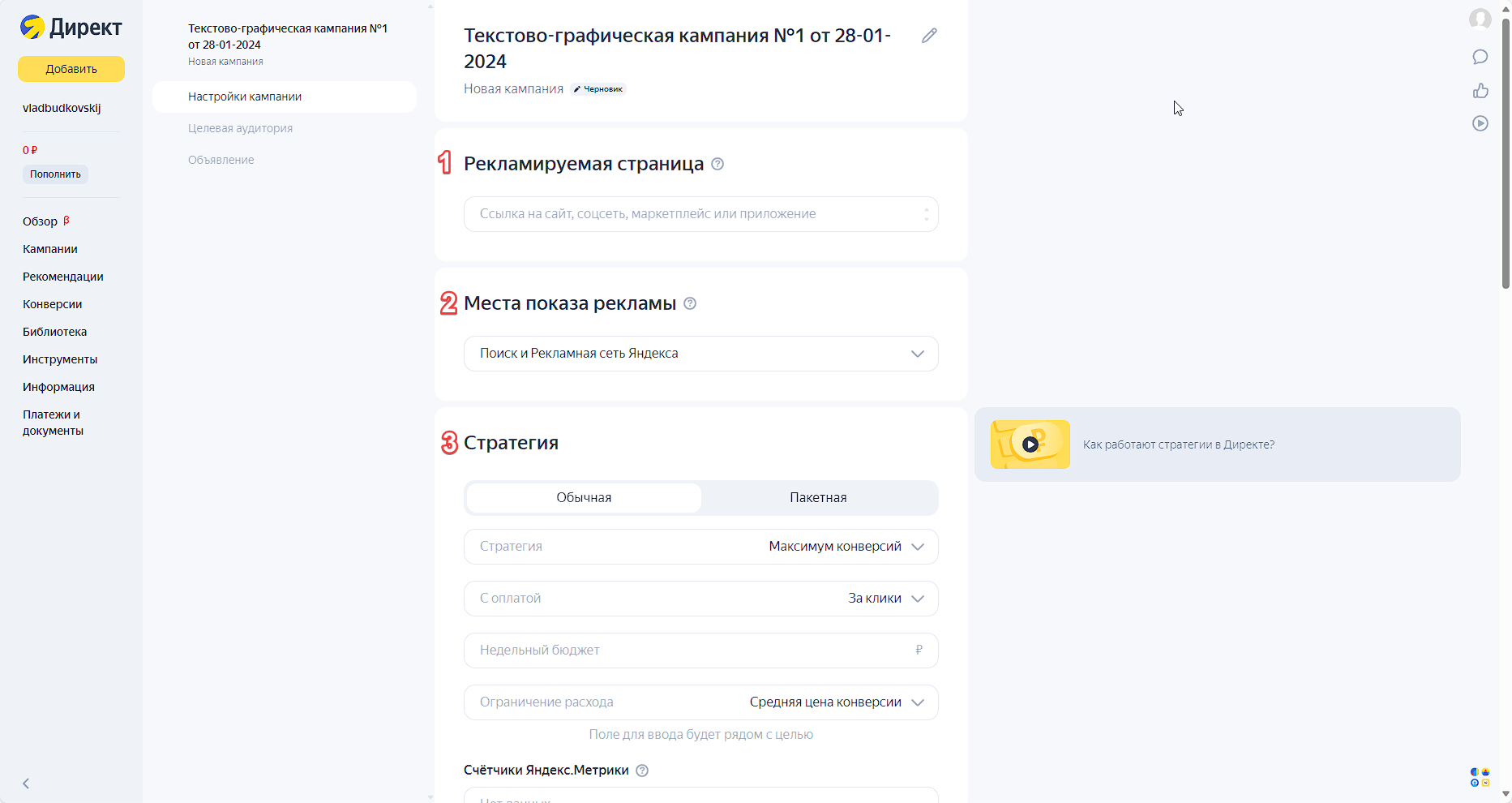Open the Инструменты section
This screenshot has width=1512, height=803.
pos(60,359)
